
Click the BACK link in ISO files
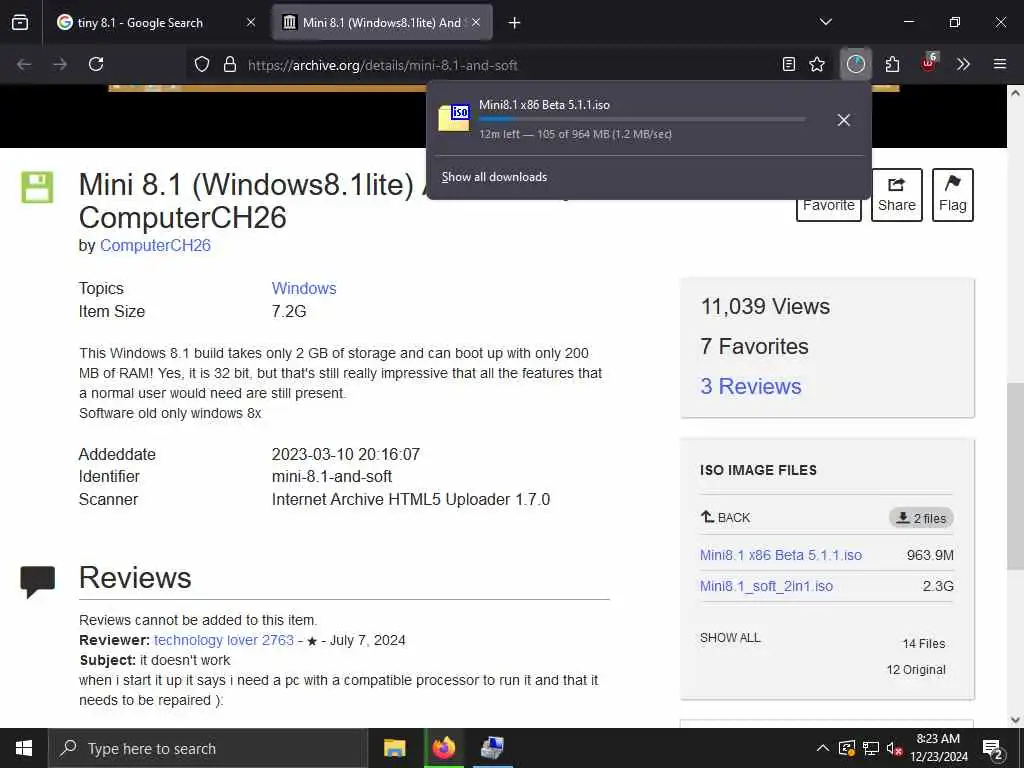click(x=726, y=517)
